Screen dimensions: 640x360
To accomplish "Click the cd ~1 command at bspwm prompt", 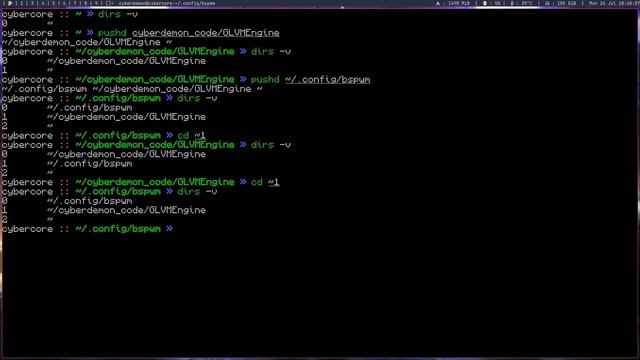I will pos(191,135).
